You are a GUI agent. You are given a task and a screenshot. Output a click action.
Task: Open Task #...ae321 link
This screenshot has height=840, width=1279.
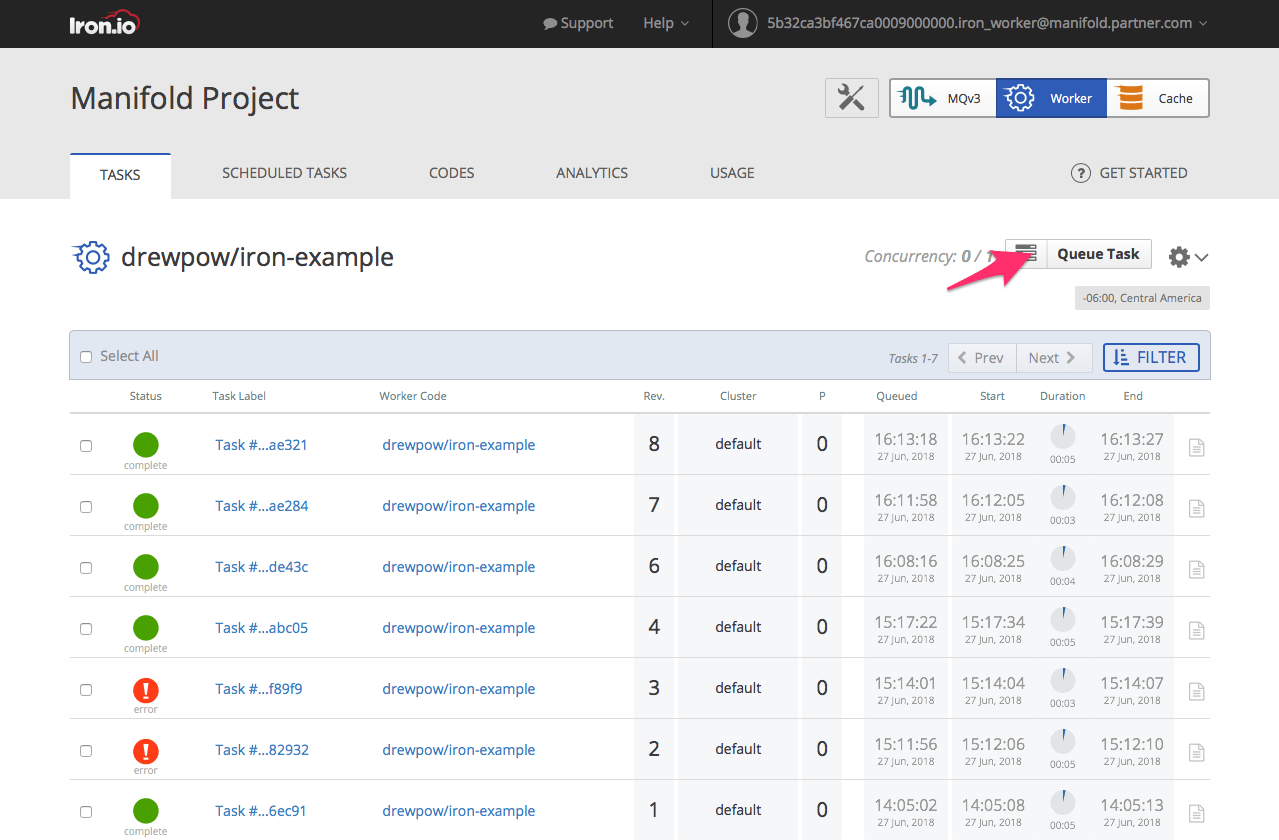click(261, 445)
